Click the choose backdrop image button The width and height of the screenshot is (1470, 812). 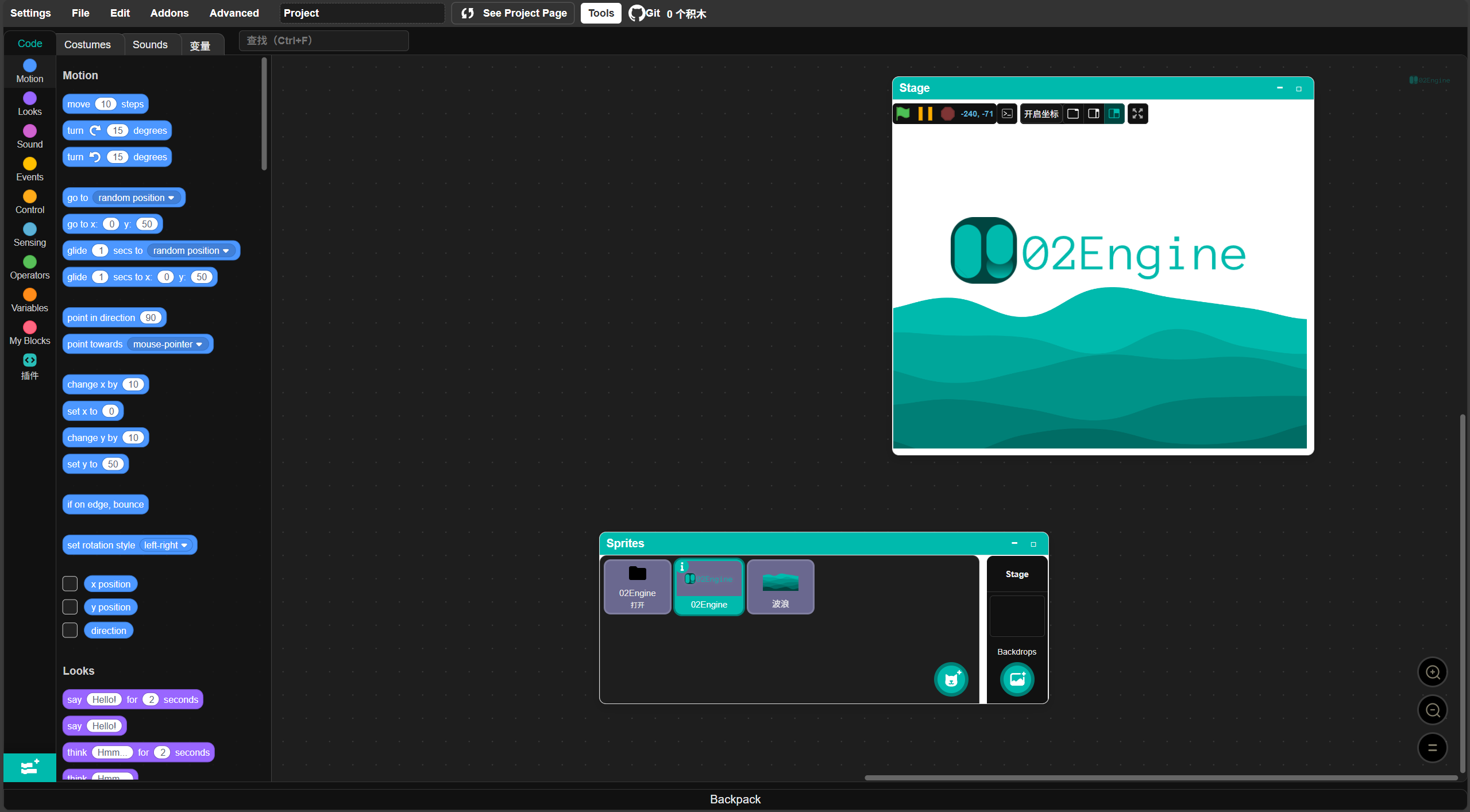pyautogui.click(x=1017, y=679)
